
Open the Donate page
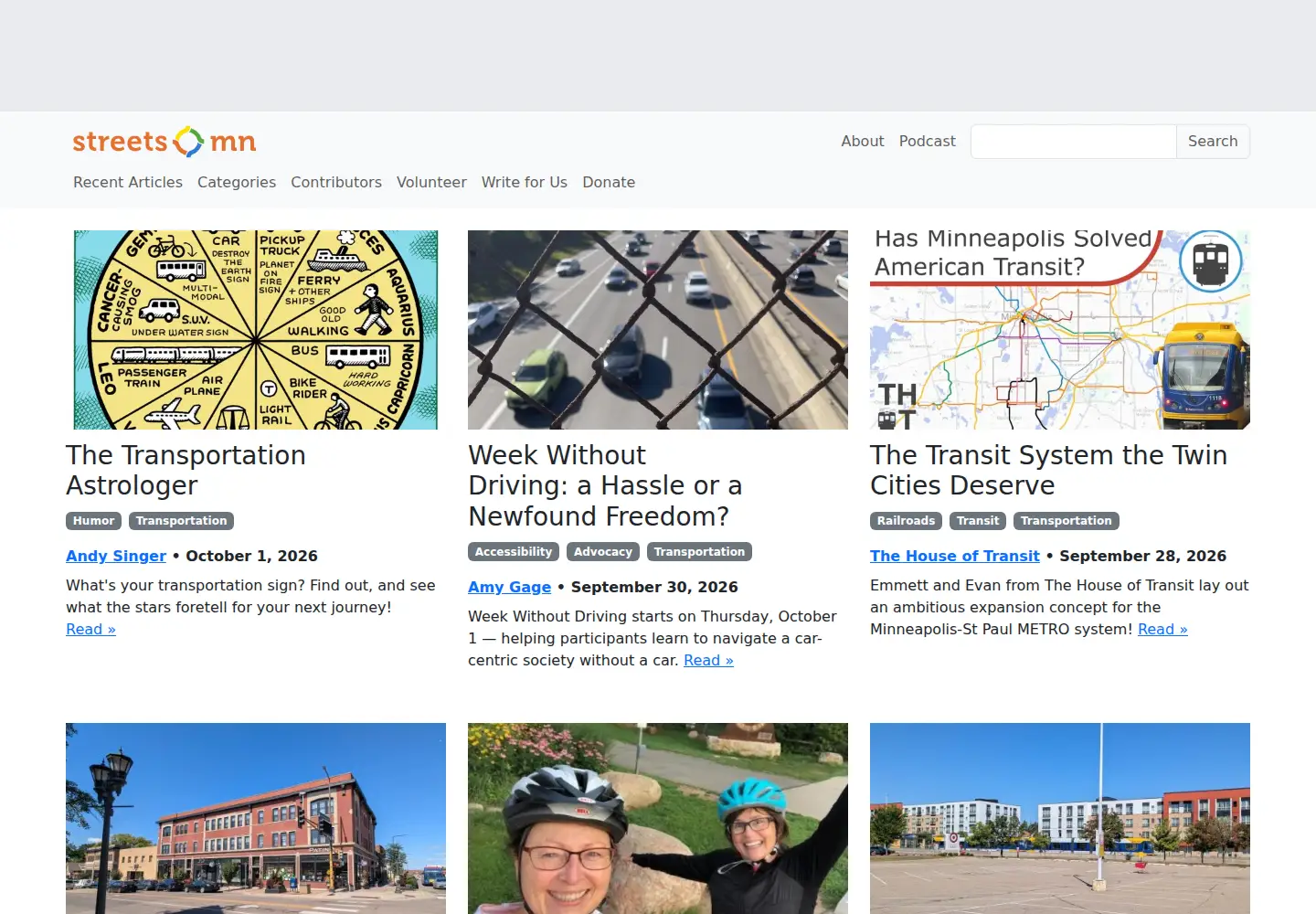click(609, 182)
